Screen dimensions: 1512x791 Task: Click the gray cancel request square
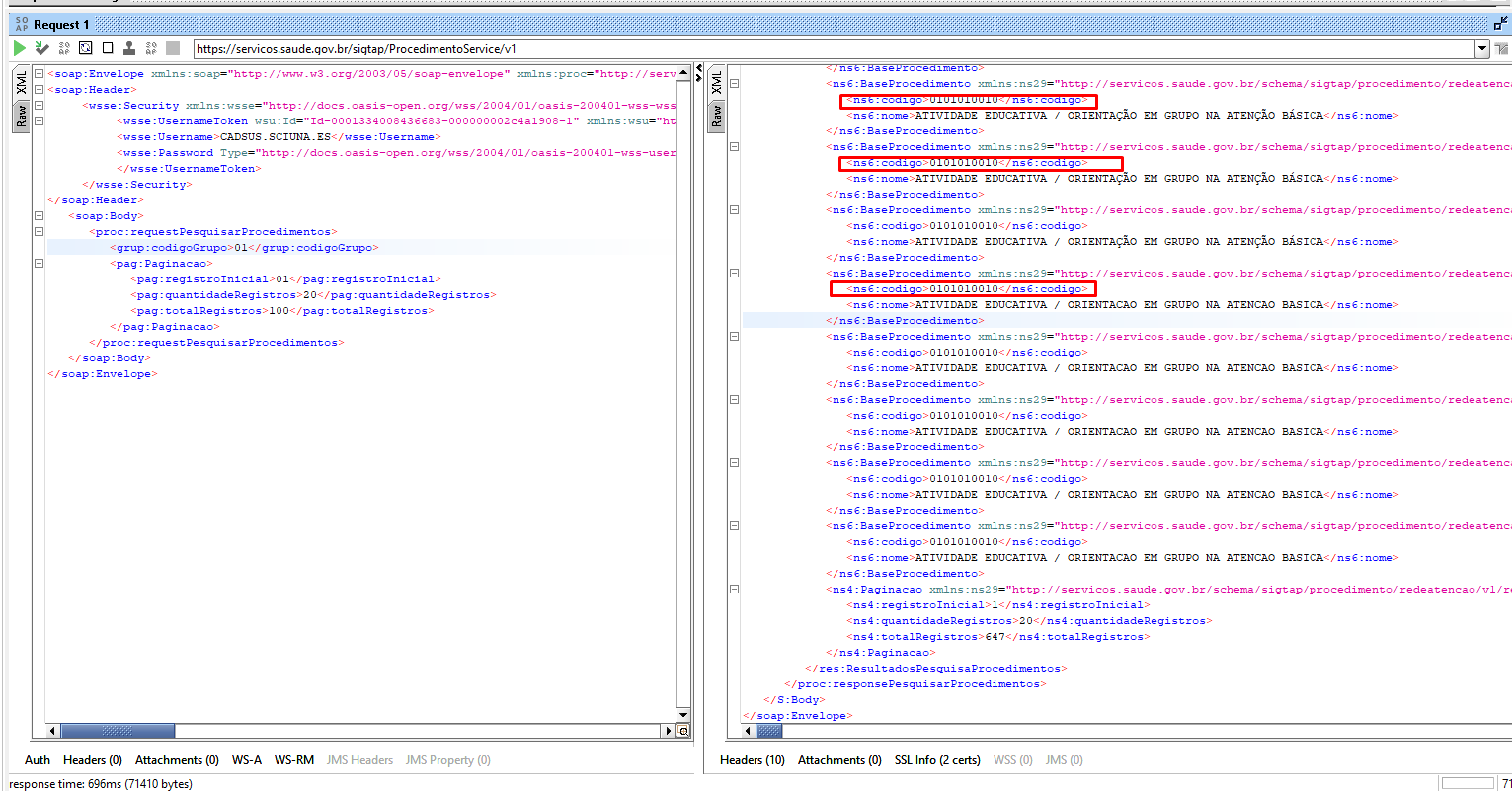click(x=173, y=48)
